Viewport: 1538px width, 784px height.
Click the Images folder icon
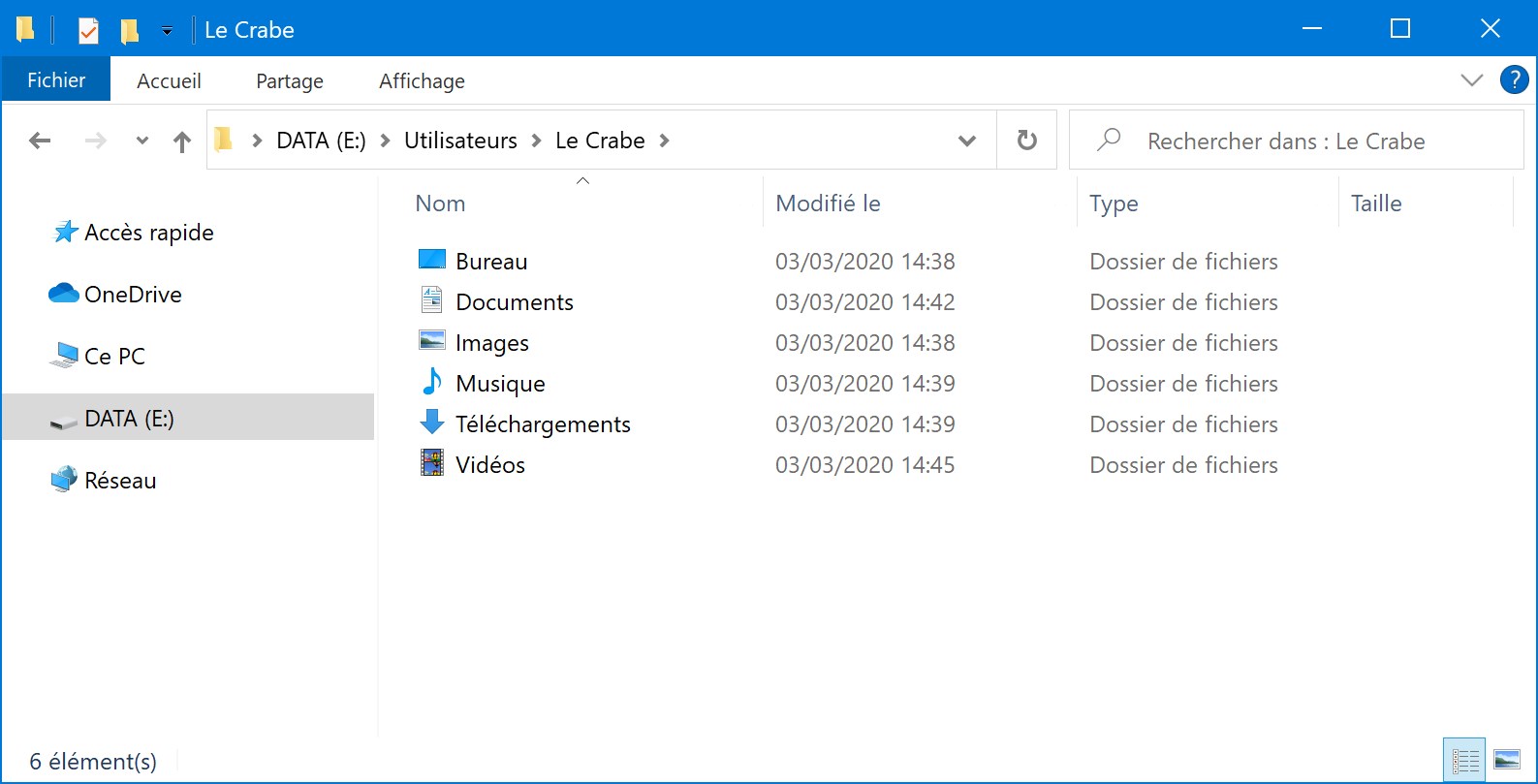(x=431, y=340)
